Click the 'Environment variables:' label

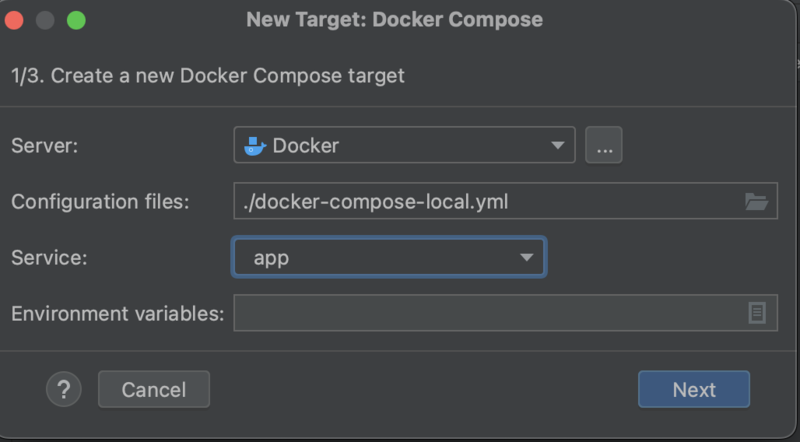[x=117, y=313]
